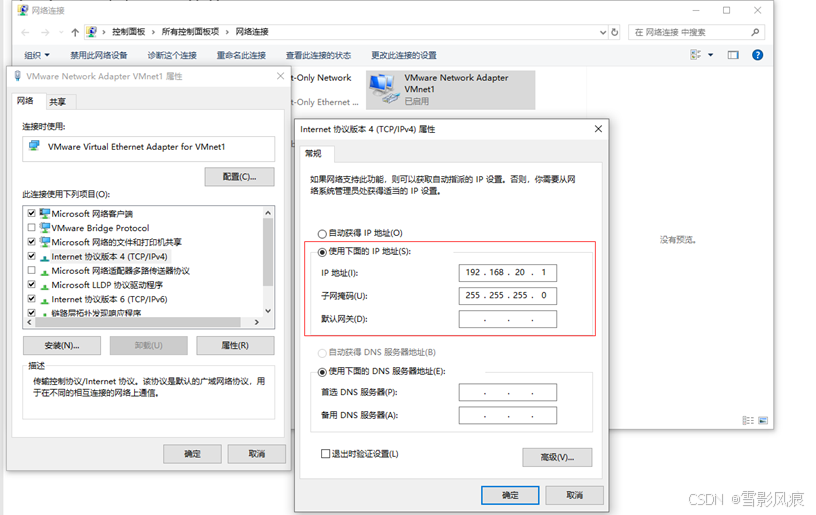
Task: Switch to large icons view at bottom right
Action: coord(763,420)
